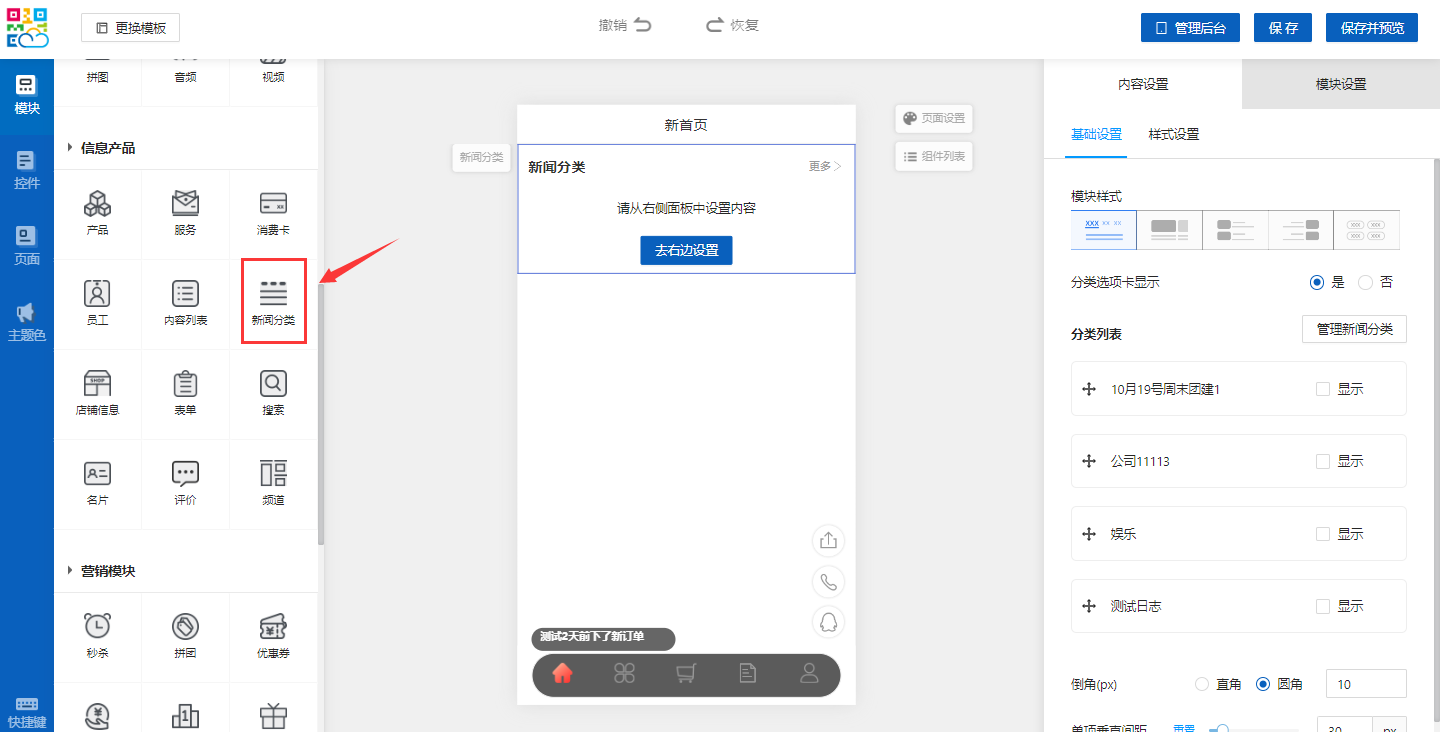Click home icon in preview bottom bar

pos(562,674)
